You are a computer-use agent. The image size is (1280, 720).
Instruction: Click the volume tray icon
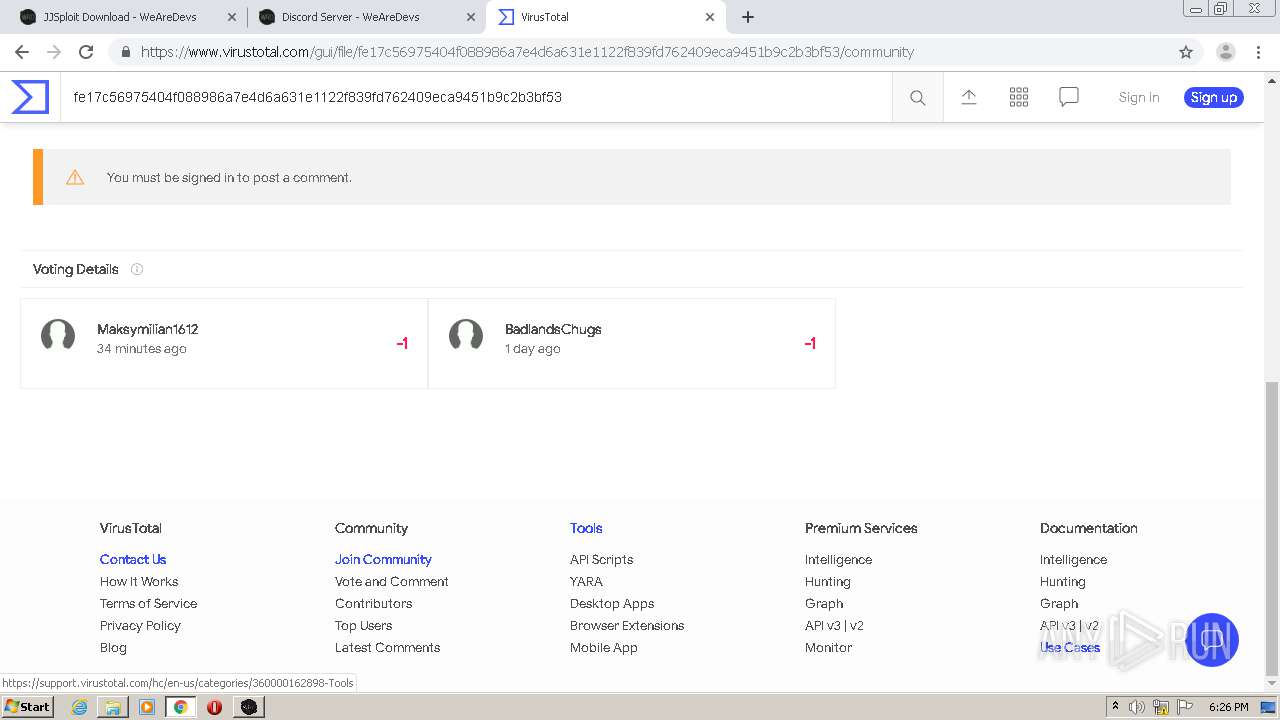coord(1137,707)
